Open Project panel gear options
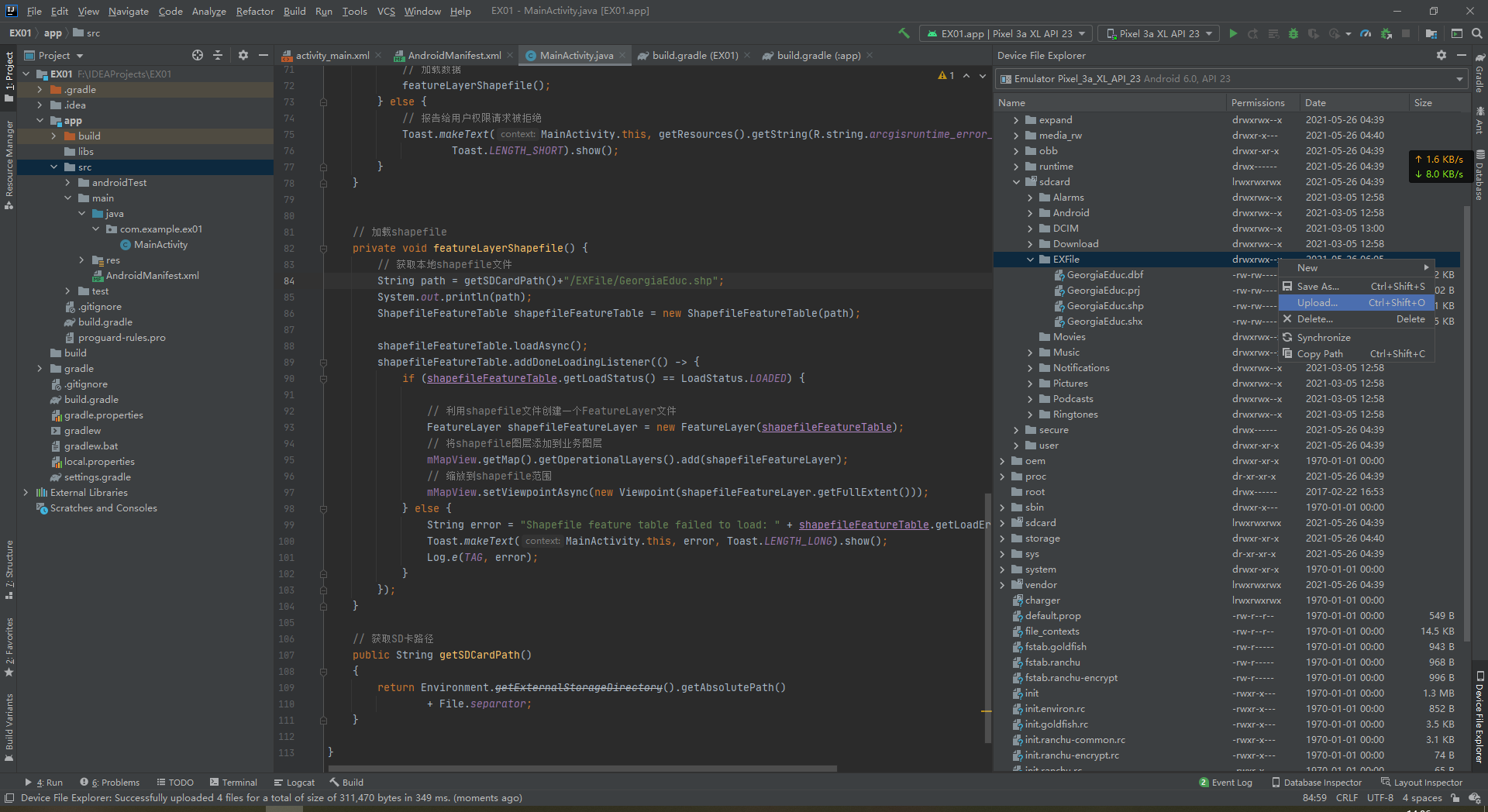Image resolution: width=1488 pixels, height=812 pixels. pyautogui.click(x=243, y=55)
